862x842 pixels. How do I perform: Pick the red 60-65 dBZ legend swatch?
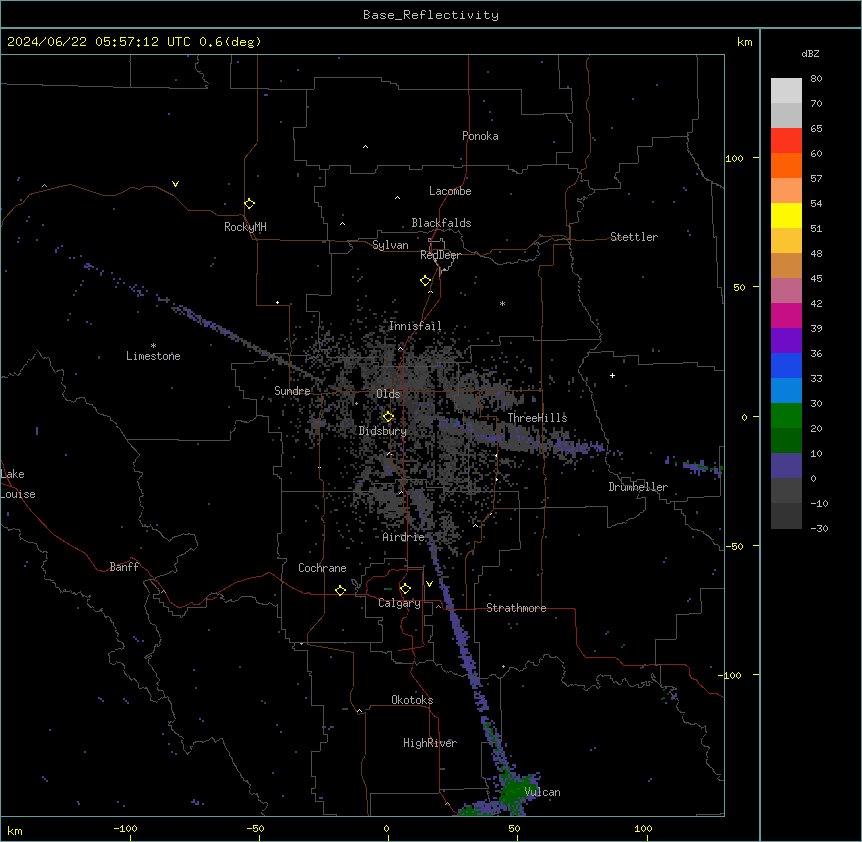pos(786,140)
